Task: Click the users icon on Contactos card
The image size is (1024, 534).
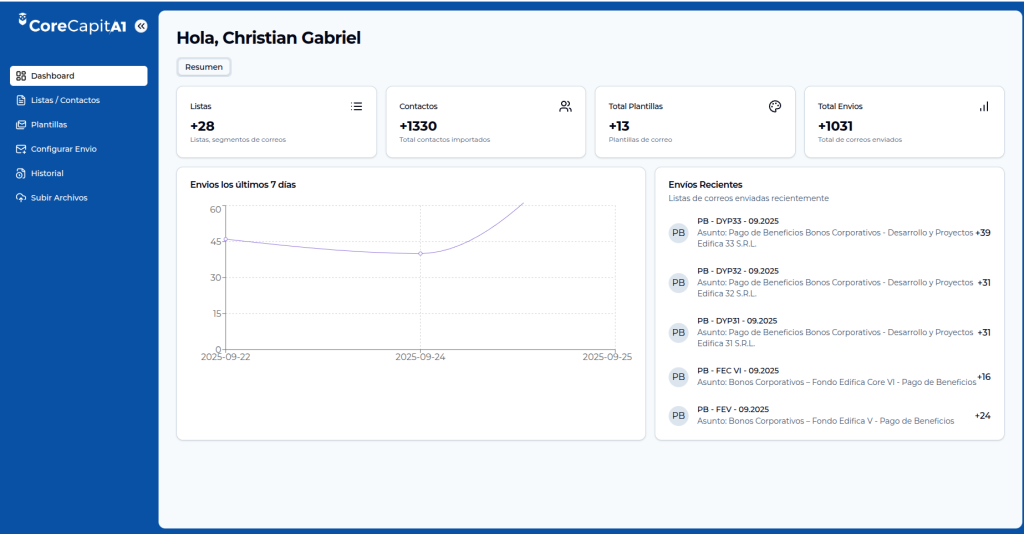Action: [565, 106]
